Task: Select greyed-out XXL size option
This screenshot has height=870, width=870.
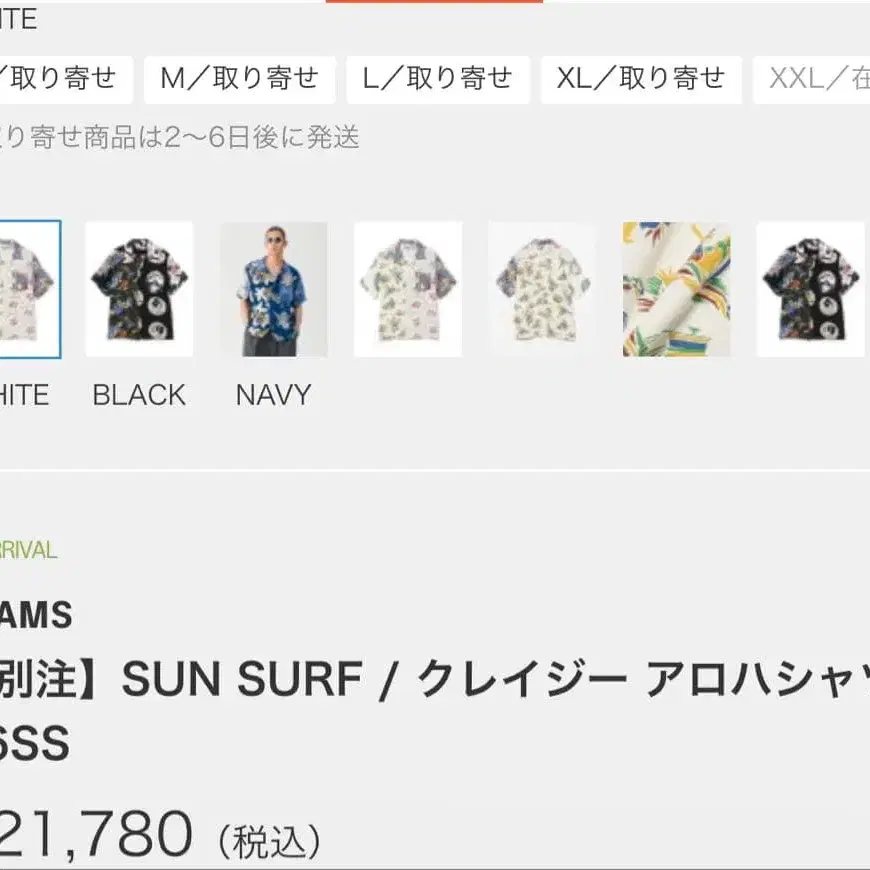Action: click(811, 79)
